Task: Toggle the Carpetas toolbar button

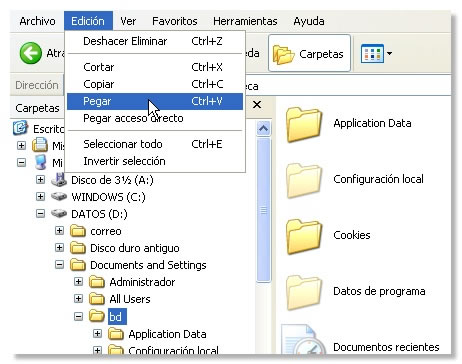Action: coord(309,53)
